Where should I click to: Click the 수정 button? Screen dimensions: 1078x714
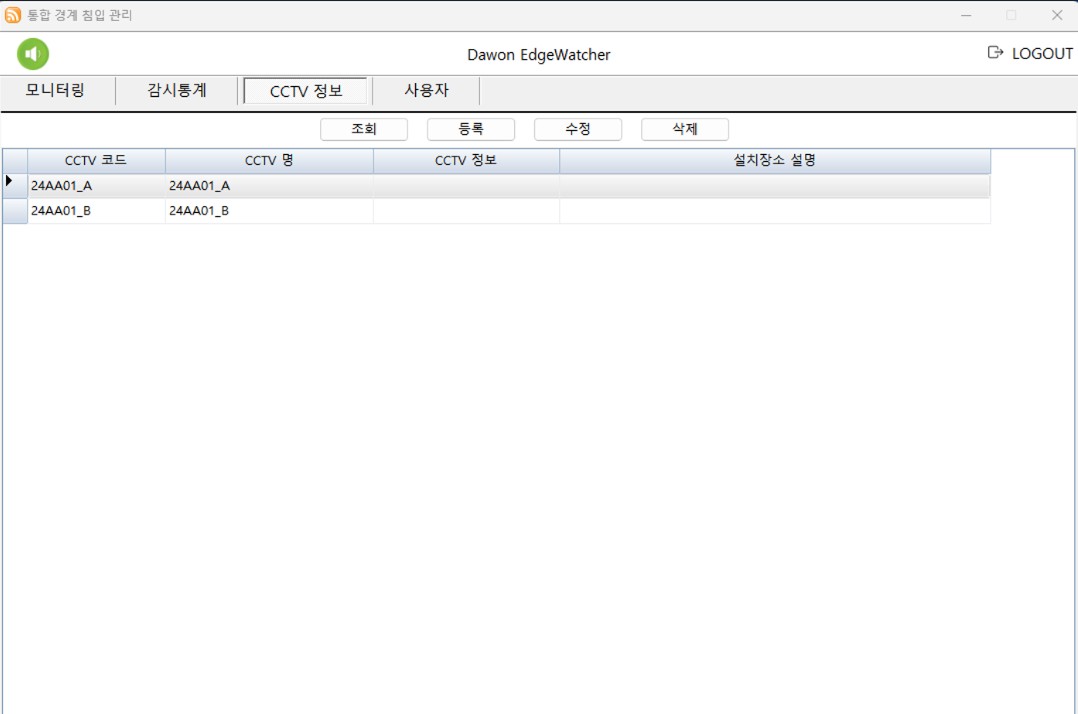pyautogui.click(x=578, y=129)
